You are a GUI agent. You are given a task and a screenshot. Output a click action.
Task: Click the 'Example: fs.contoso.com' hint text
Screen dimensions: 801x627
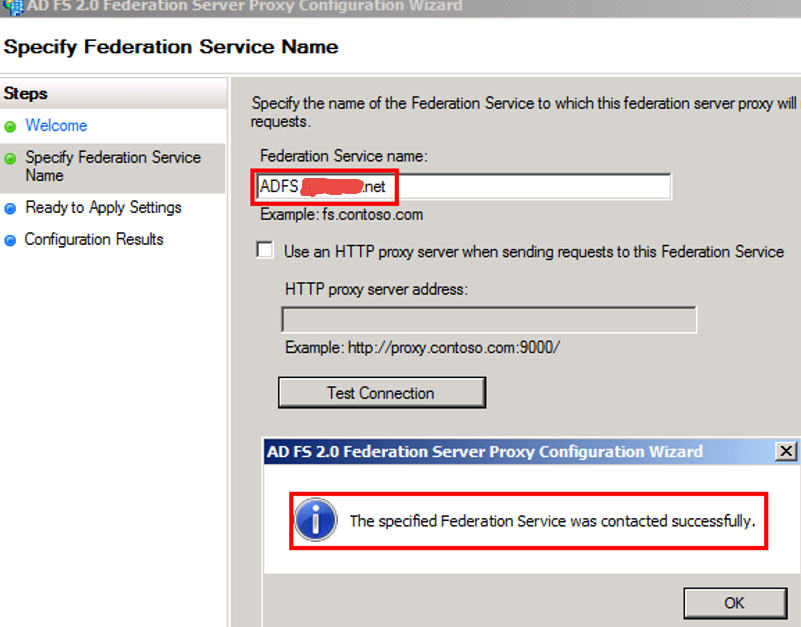(341, 214)
